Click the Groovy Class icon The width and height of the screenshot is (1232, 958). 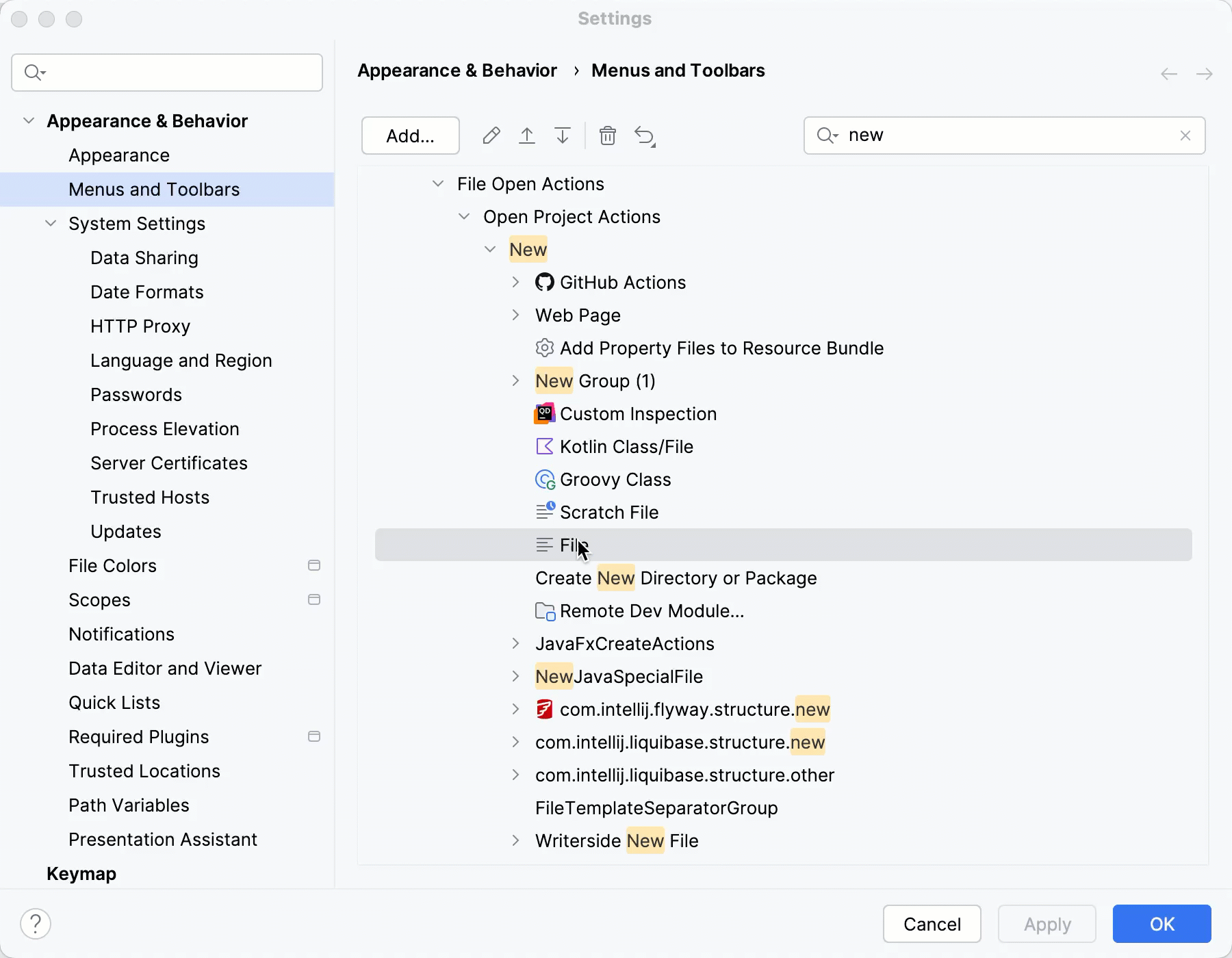click(544, 479)
